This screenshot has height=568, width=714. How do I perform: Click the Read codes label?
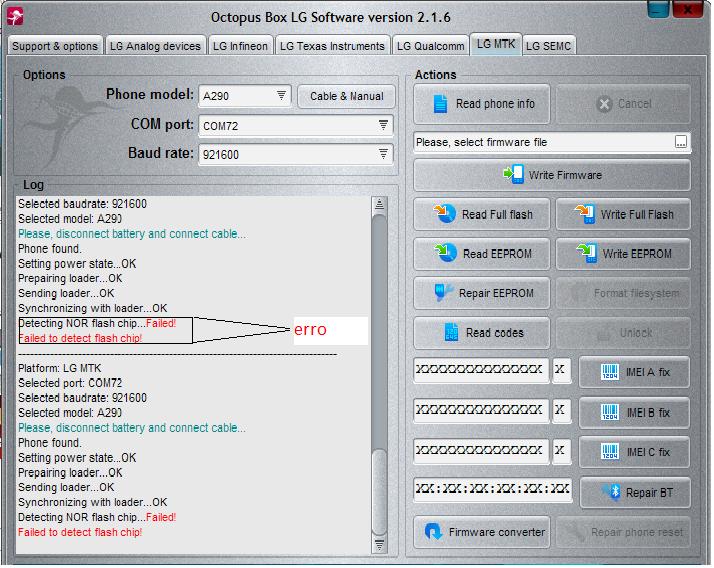point(495,333)
